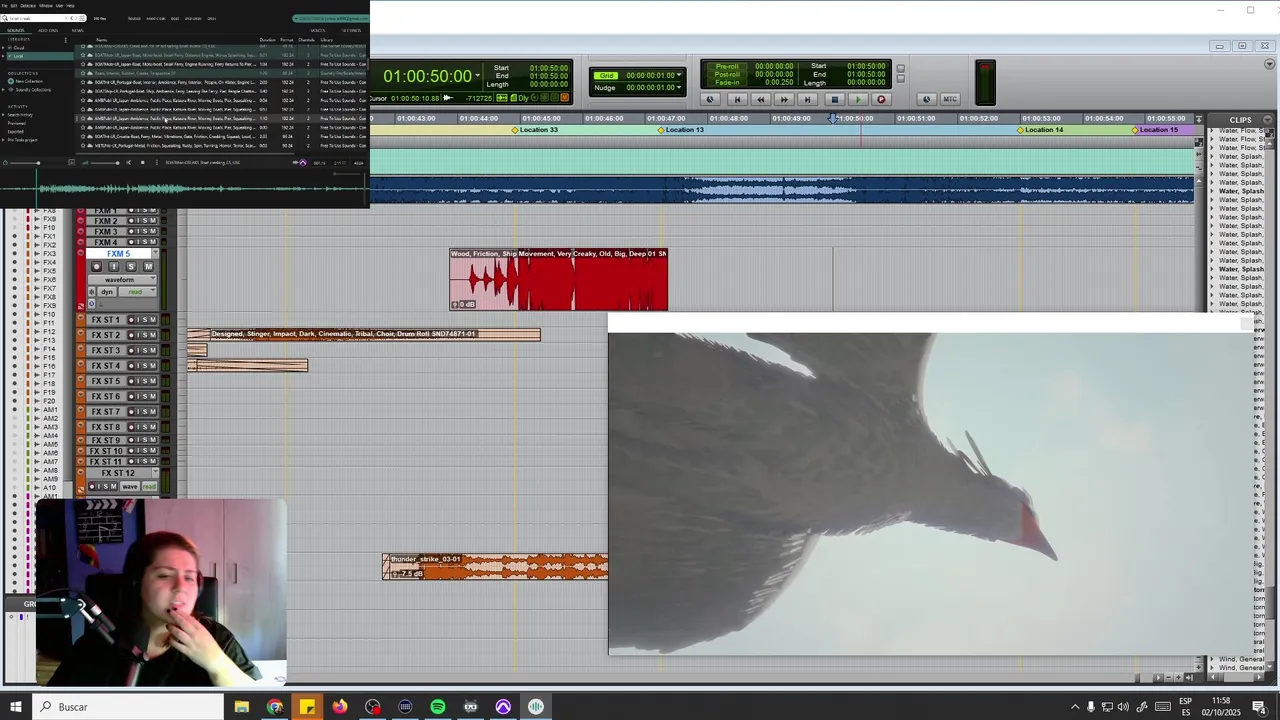Viewport: 1280px width, 720px height.
Task: Open the Clips list menu arrow
Action: [x=1268, y=120]
